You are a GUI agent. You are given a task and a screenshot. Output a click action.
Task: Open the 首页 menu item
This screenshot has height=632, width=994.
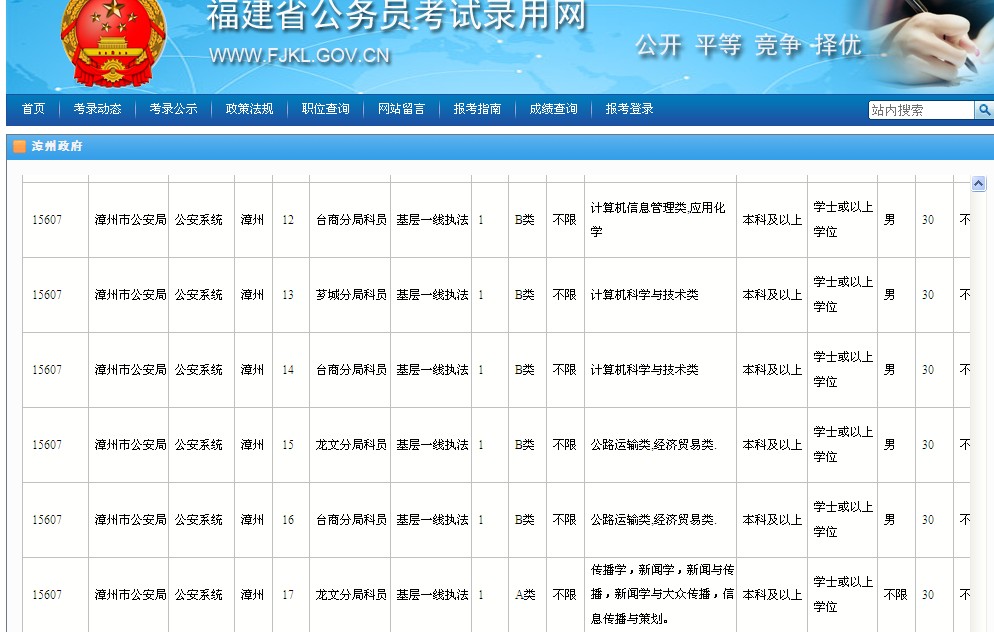(x=33, y=110)
